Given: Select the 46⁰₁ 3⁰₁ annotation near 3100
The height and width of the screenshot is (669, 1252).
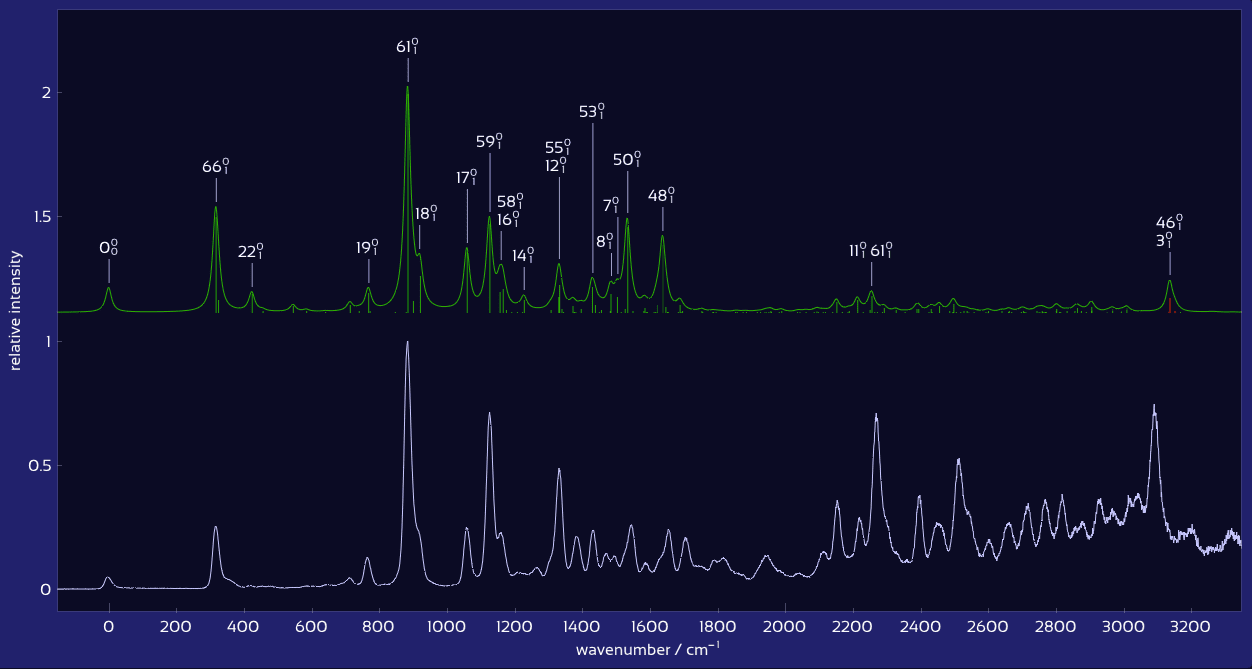Looking at the screenshot, I should coord(1170,232).
